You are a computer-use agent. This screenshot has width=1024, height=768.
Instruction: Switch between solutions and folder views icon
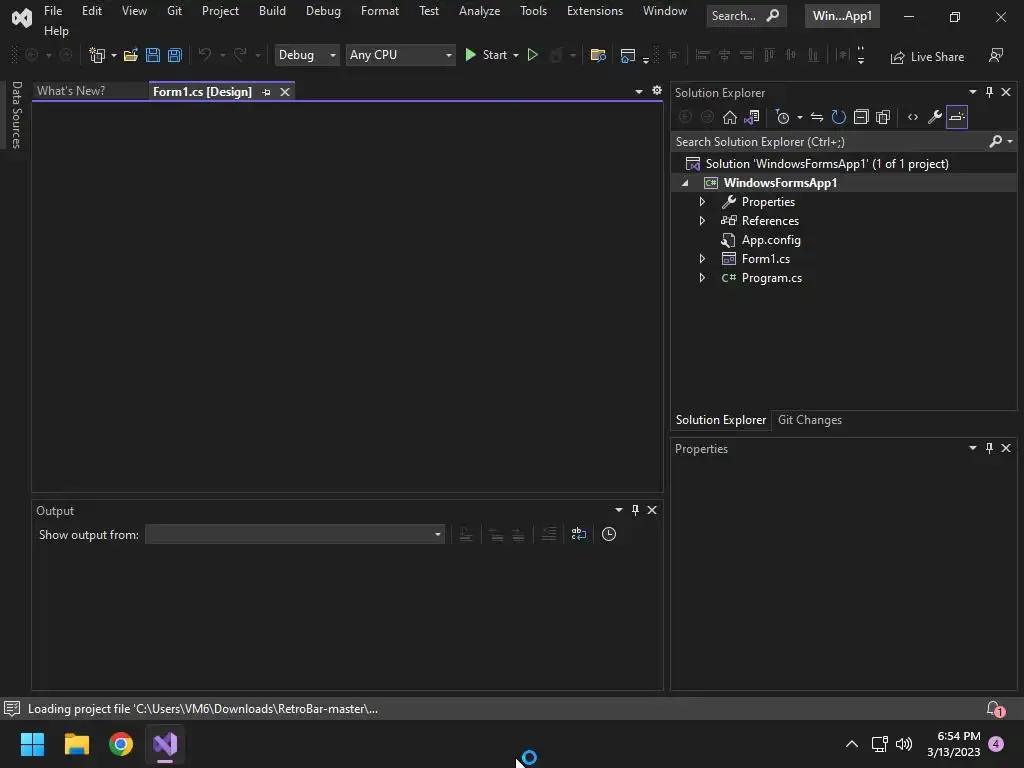(x=752, y=118)
